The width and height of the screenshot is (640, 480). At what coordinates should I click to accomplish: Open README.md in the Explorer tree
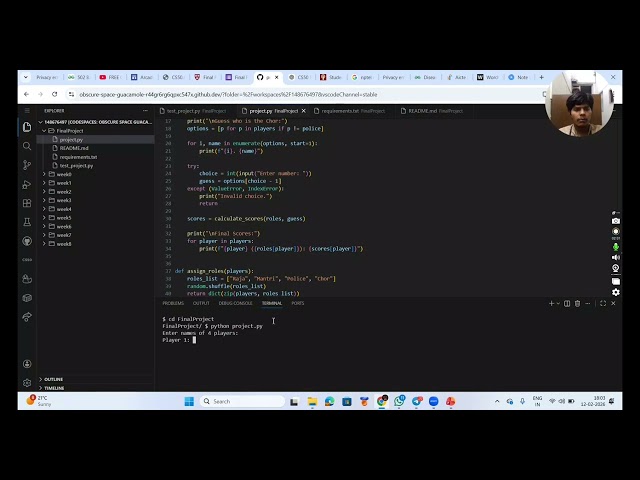tap(74, 148)
